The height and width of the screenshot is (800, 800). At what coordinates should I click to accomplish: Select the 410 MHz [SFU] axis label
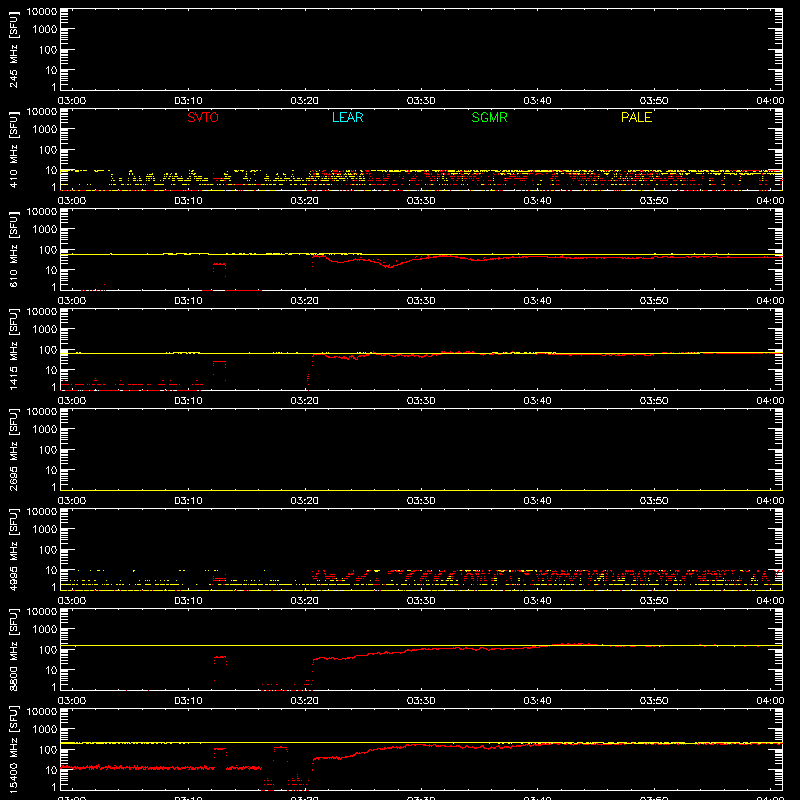pyautogui.click(x=13, y=150)
